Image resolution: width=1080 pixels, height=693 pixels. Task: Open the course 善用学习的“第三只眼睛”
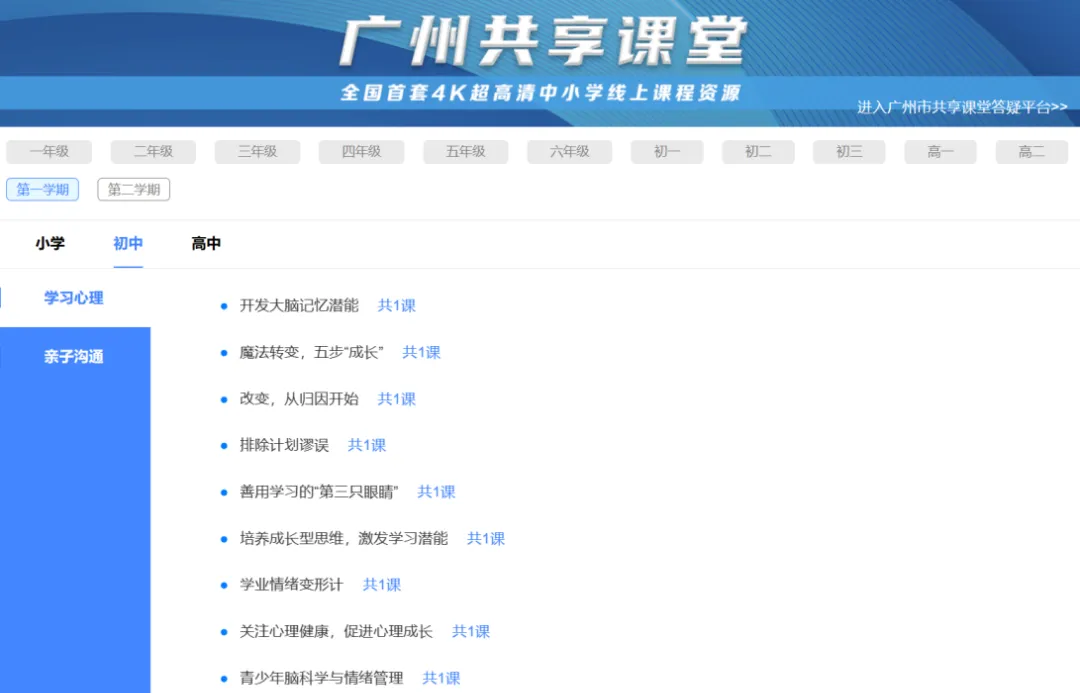(319, 492)
